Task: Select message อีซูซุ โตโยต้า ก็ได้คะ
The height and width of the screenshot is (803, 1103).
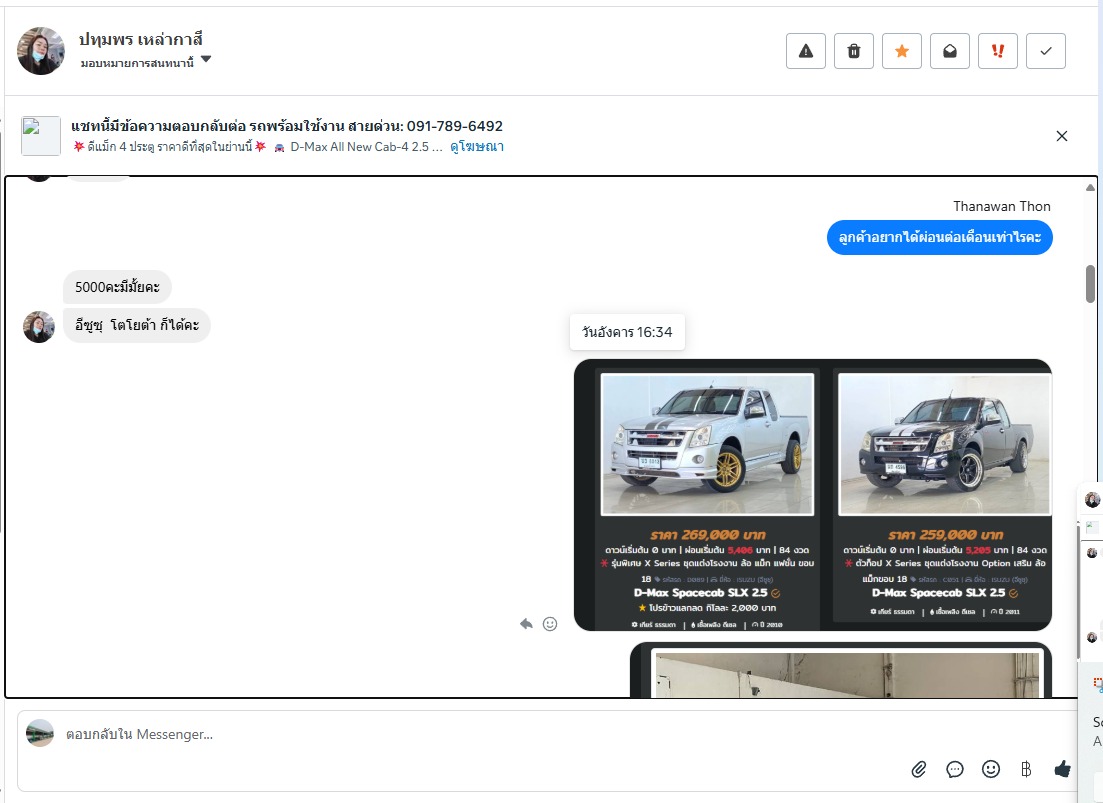Action: 137,325
